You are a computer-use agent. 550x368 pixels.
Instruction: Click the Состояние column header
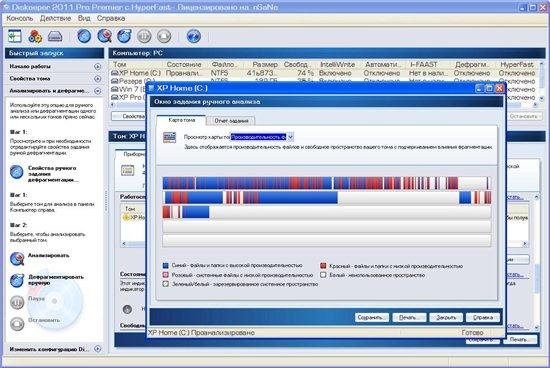(x=184, y=65)
